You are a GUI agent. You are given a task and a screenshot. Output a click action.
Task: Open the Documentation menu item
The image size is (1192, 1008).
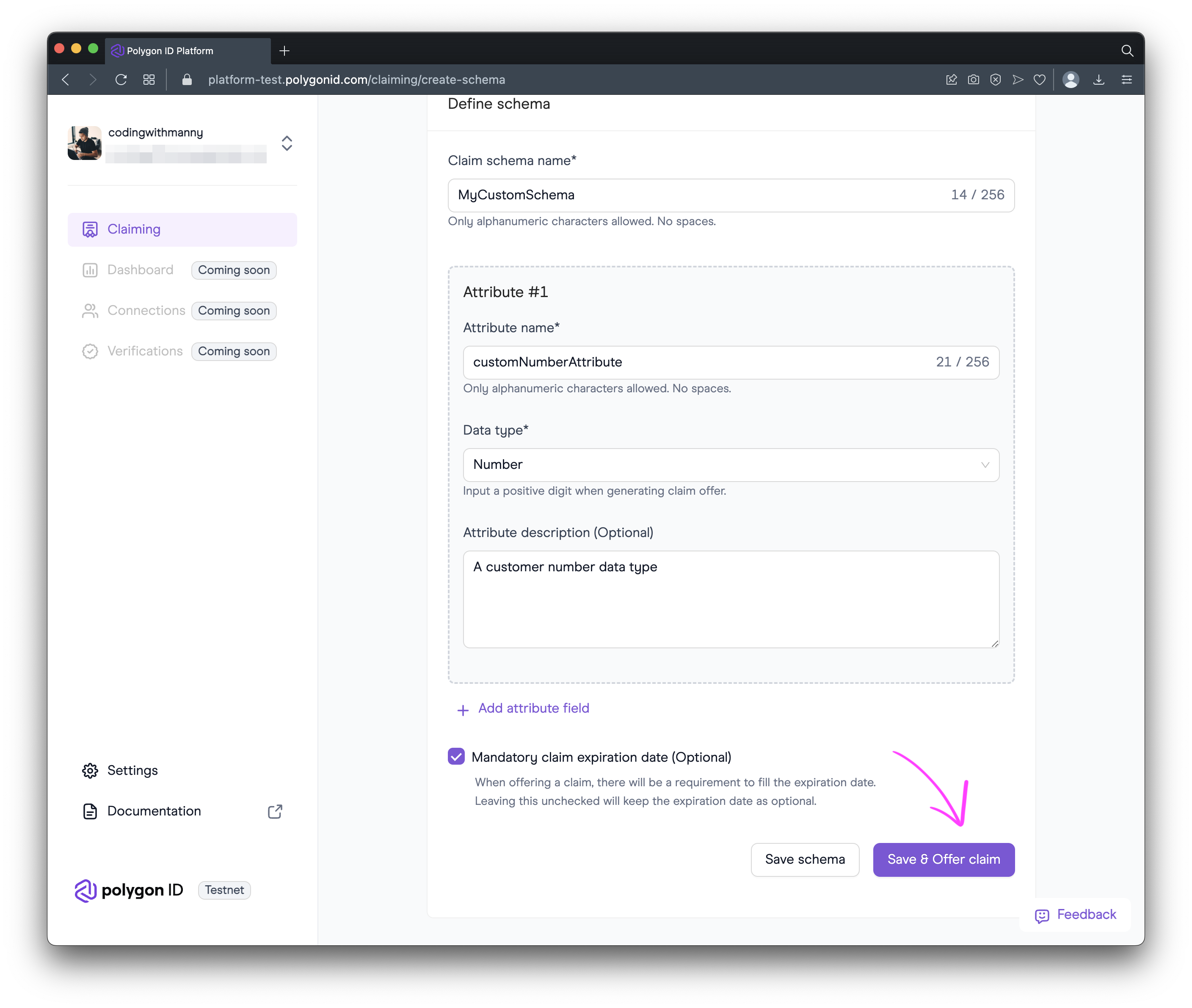coord(154,811)
